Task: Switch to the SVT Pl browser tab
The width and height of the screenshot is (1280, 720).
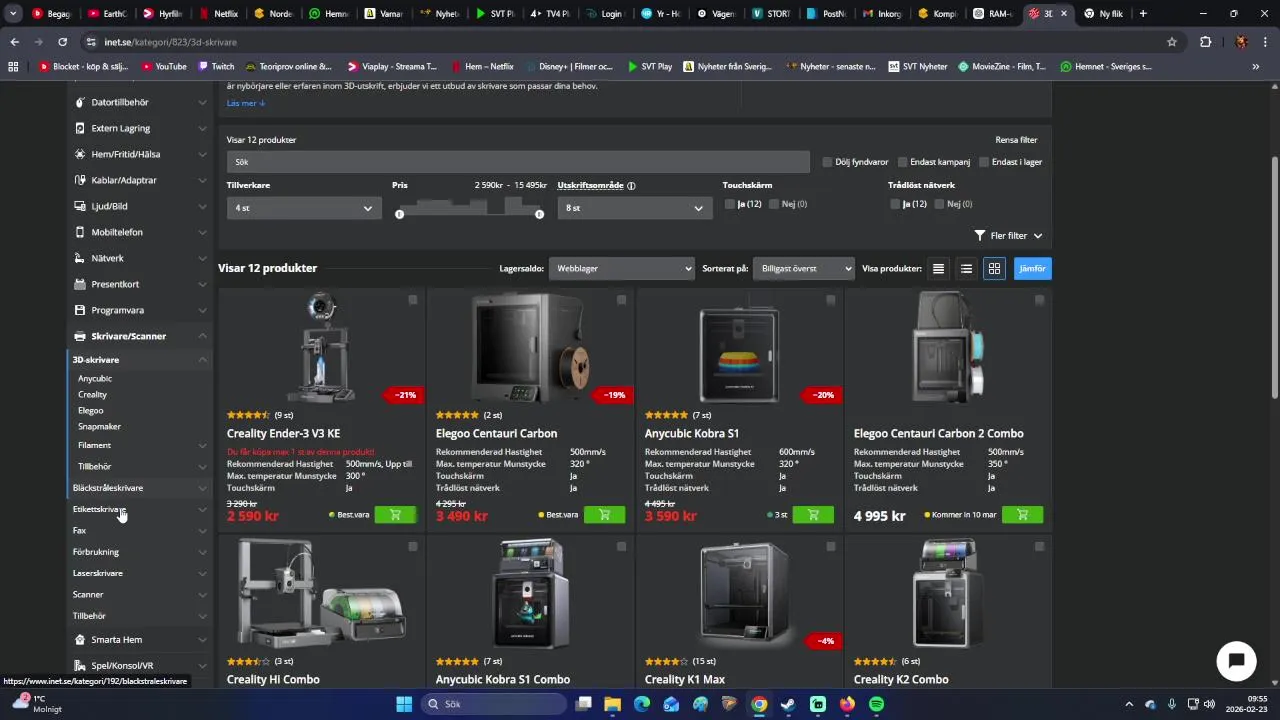Action: (494, 14)
